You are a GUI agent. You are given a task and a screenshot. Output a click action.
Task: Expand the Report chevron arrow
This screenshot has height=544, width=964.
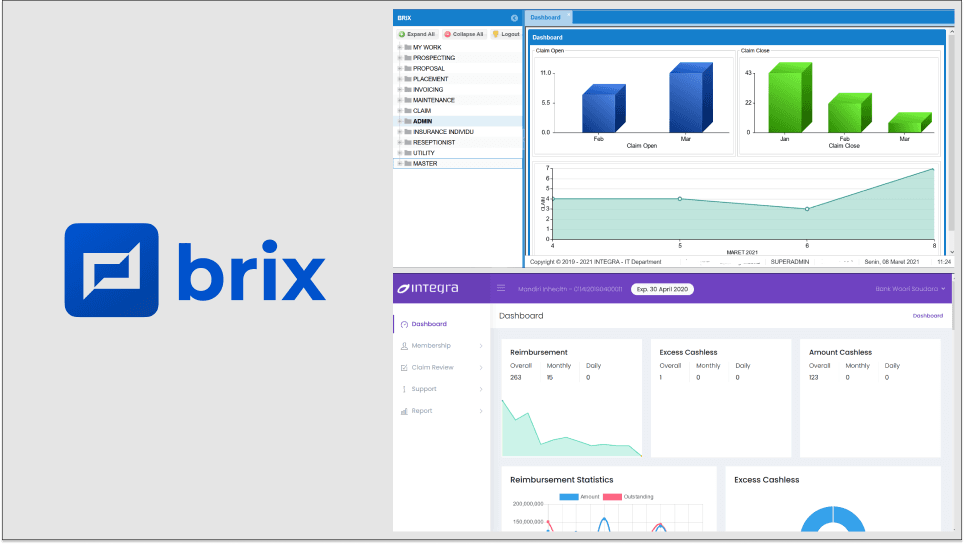click(x=481, y=411)
